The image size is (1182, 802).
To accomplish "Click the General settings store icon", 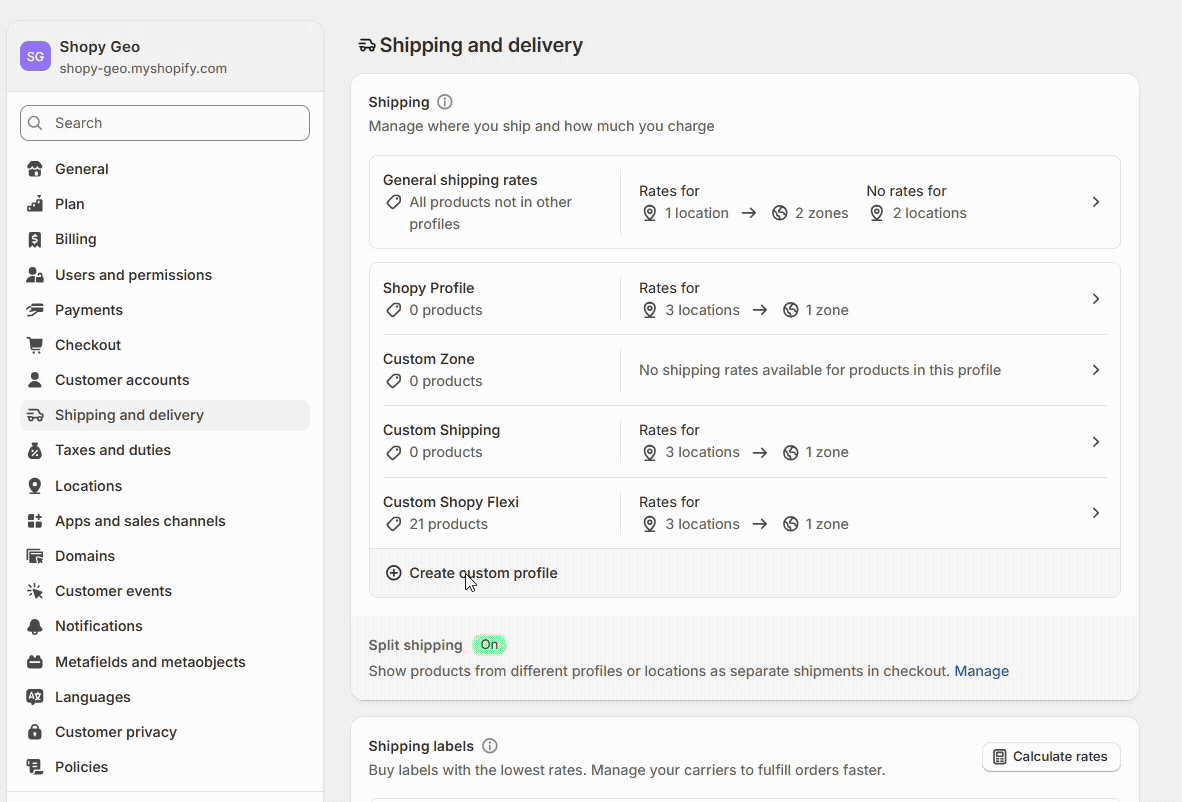I will 35,169.
